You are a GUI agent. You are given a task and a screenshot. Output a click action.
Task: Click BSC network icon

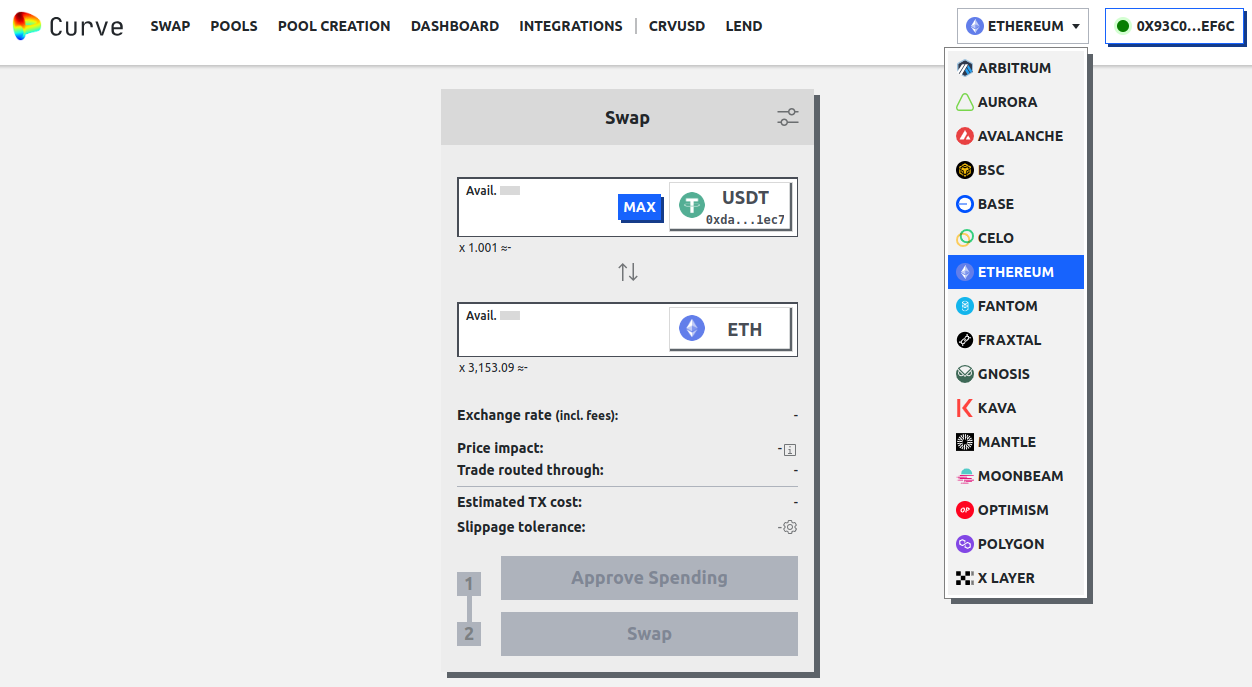click(x=965, y=170)
